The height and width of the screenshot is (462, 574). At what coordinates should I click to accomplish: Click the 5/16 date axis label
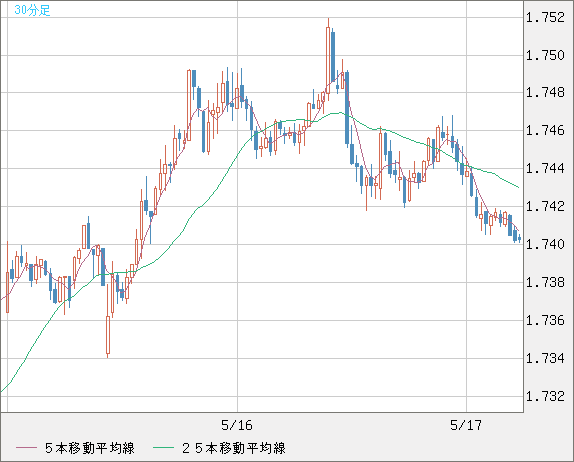click(237, 425)
